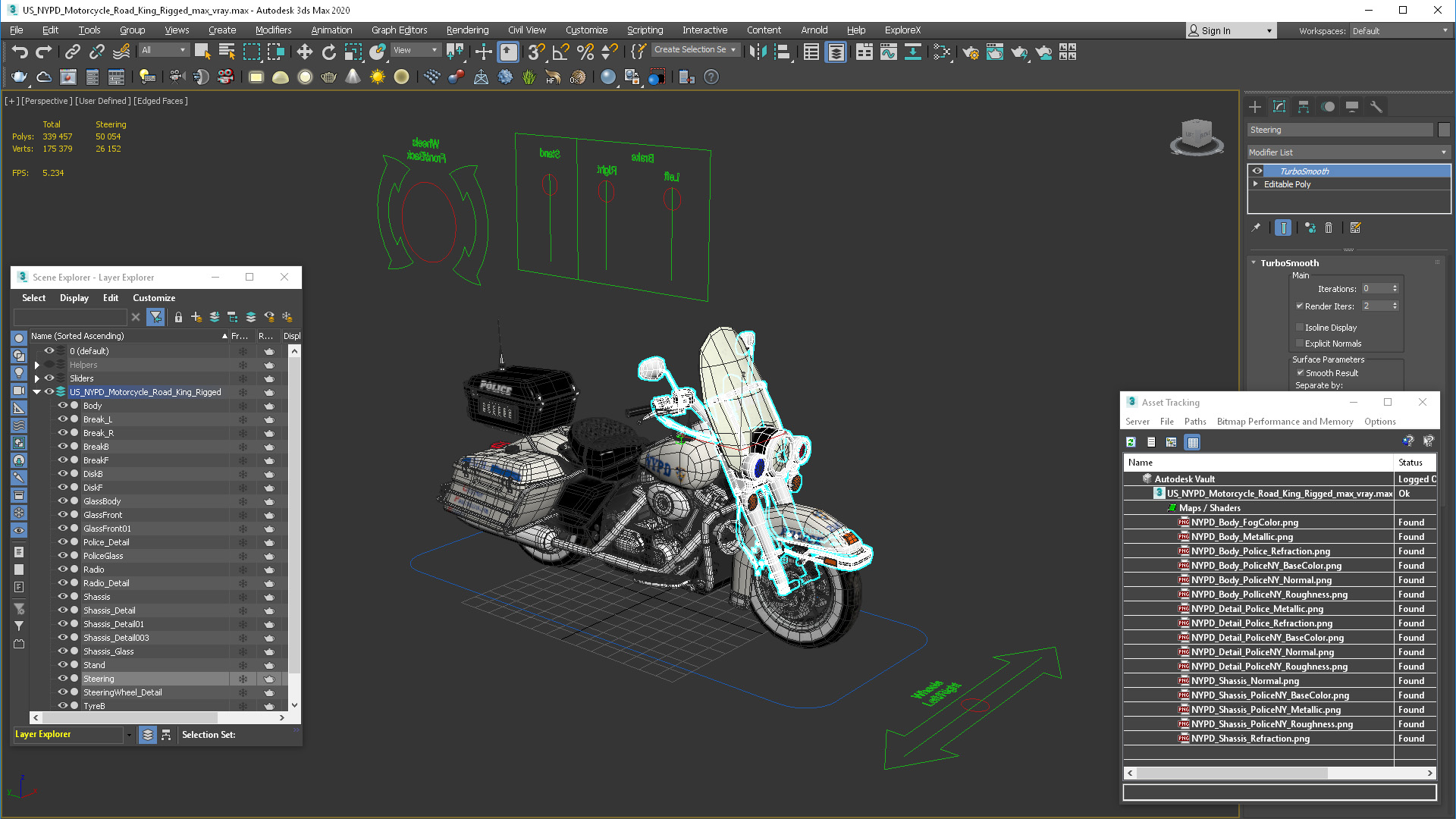Toggle the Smooth Result checkbox

click(1300, 373)
